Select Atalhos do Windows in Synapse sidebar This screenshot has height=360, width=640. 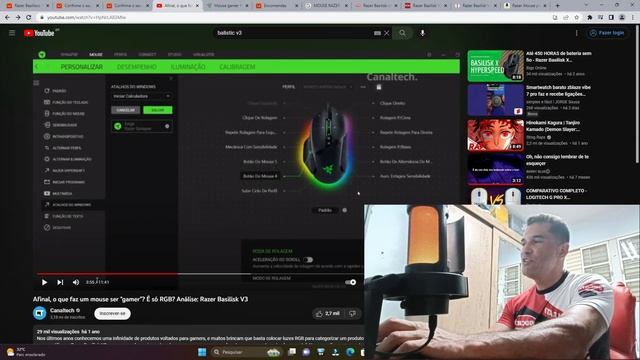point(67,205)
